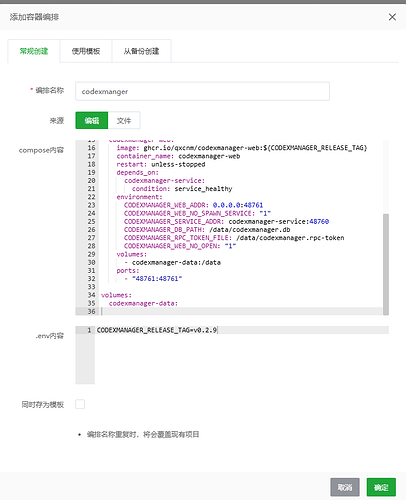Image resolution: width=406 pixels, height=500 pixels.
Task: Click the codexmanager-data: line 35
Action: 143,303
